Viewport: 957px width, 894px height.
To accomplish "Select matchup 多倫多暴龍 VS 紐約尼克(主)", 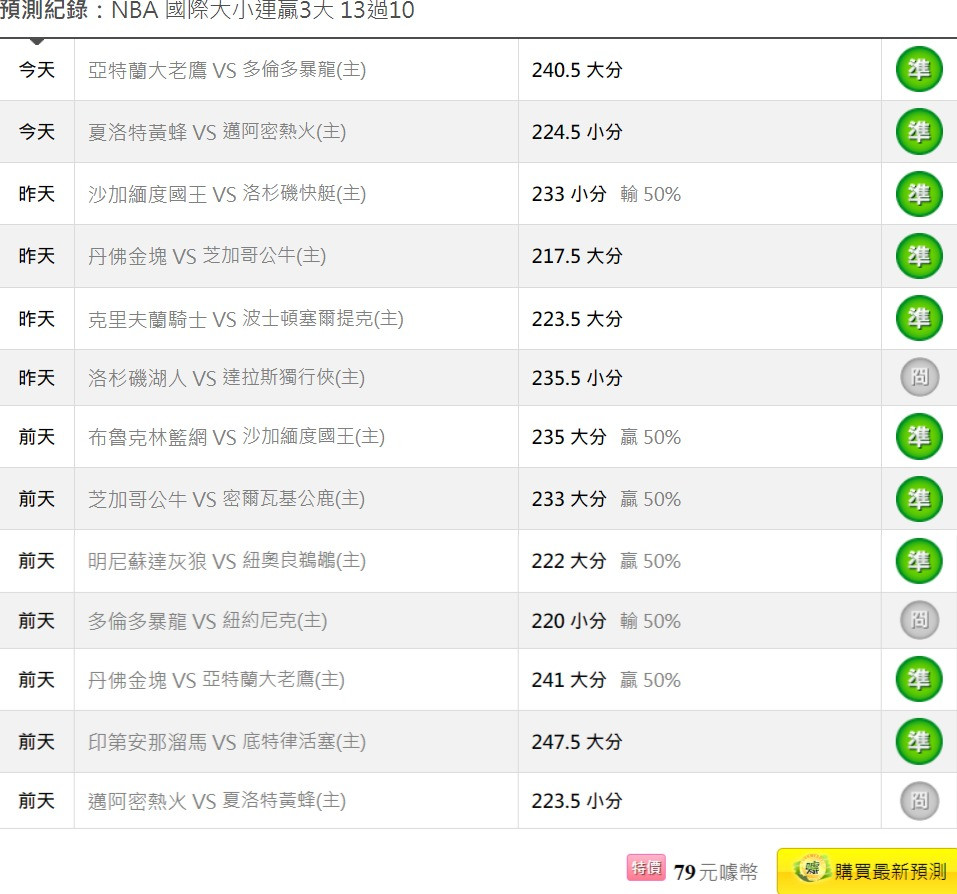I will (208, 621).
